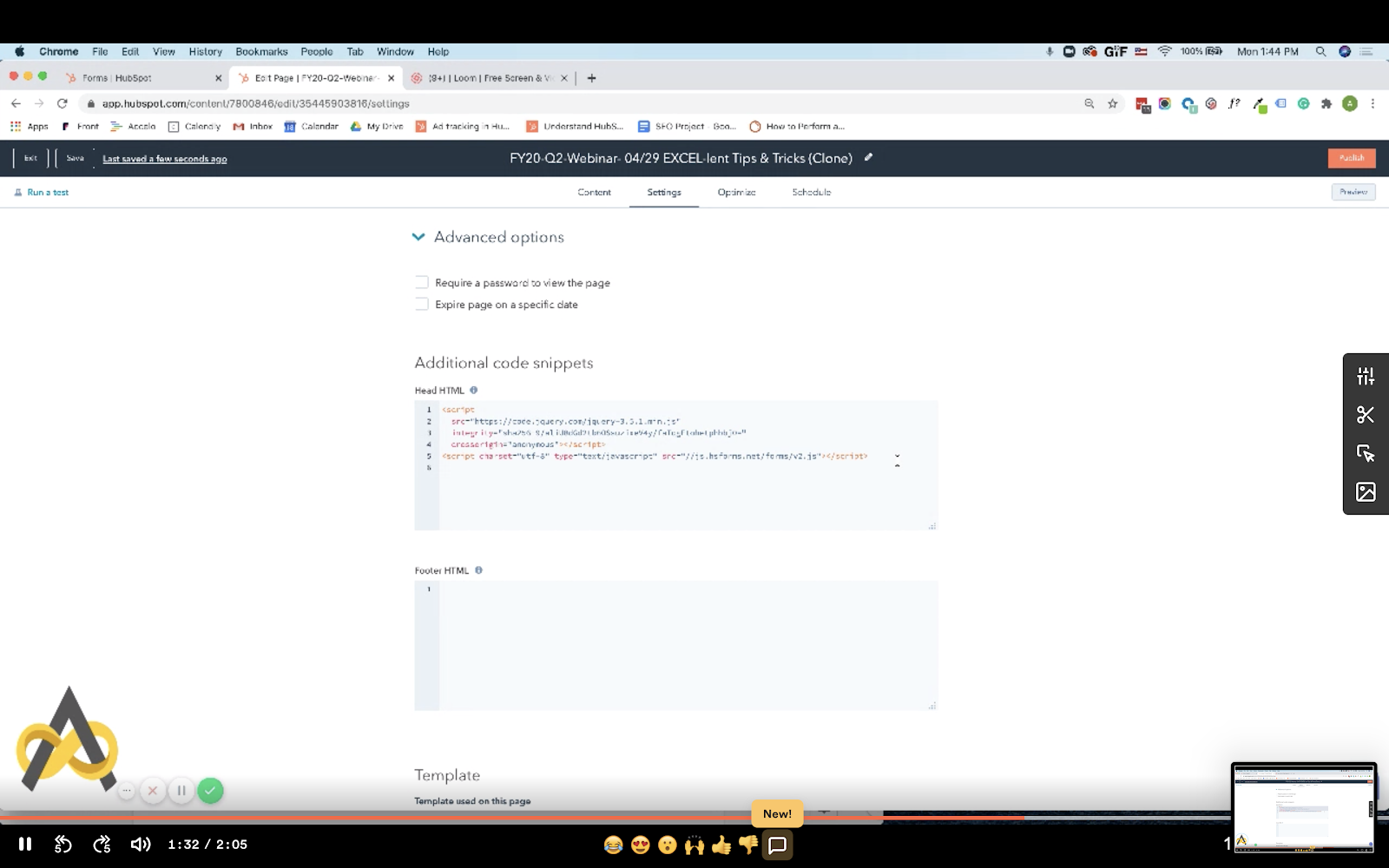Click the Exit button

pos(30,158)
